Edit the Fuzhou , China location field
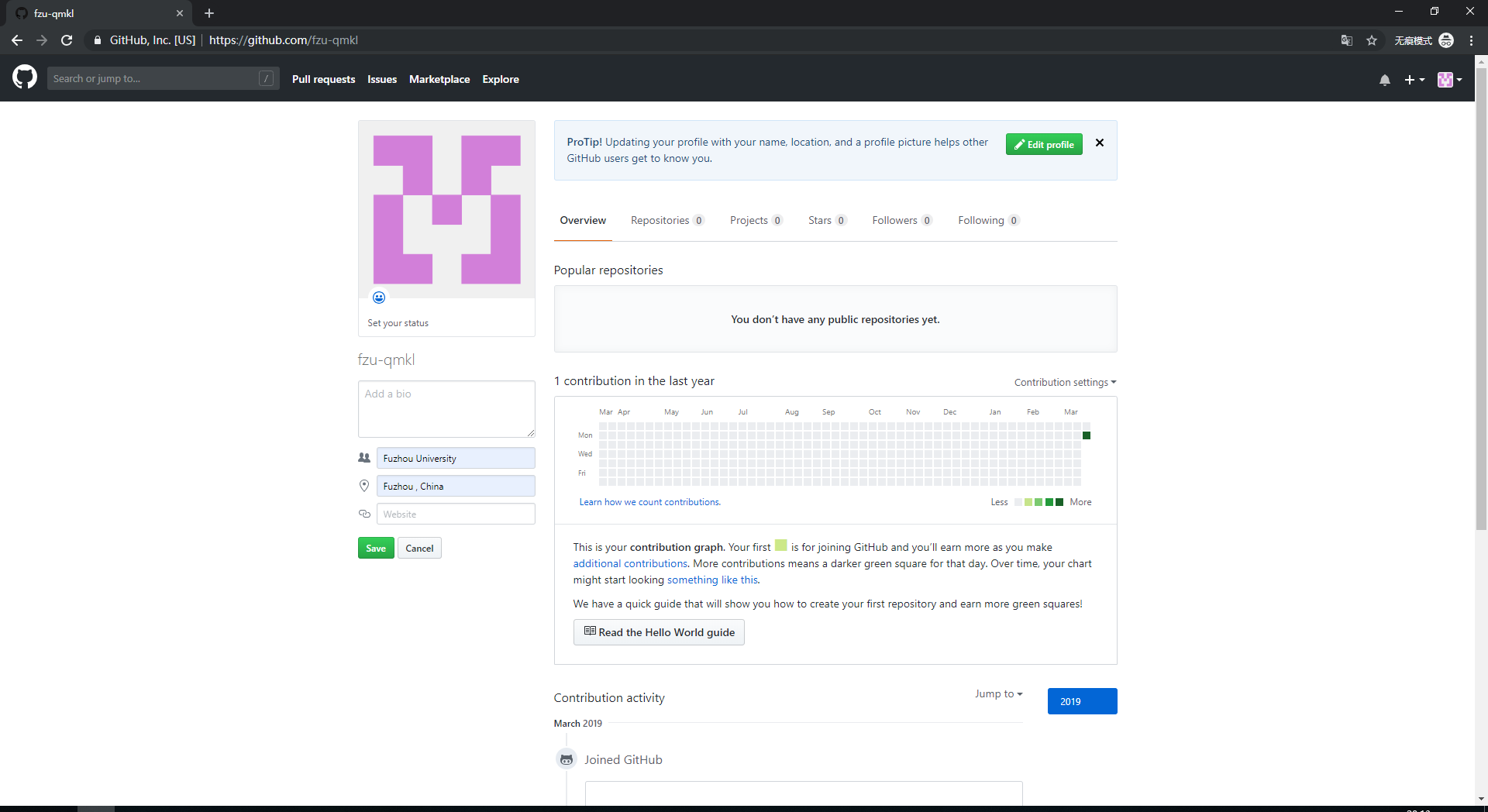This screenshot has height=812, width=1488. click(x=456, y=486)
